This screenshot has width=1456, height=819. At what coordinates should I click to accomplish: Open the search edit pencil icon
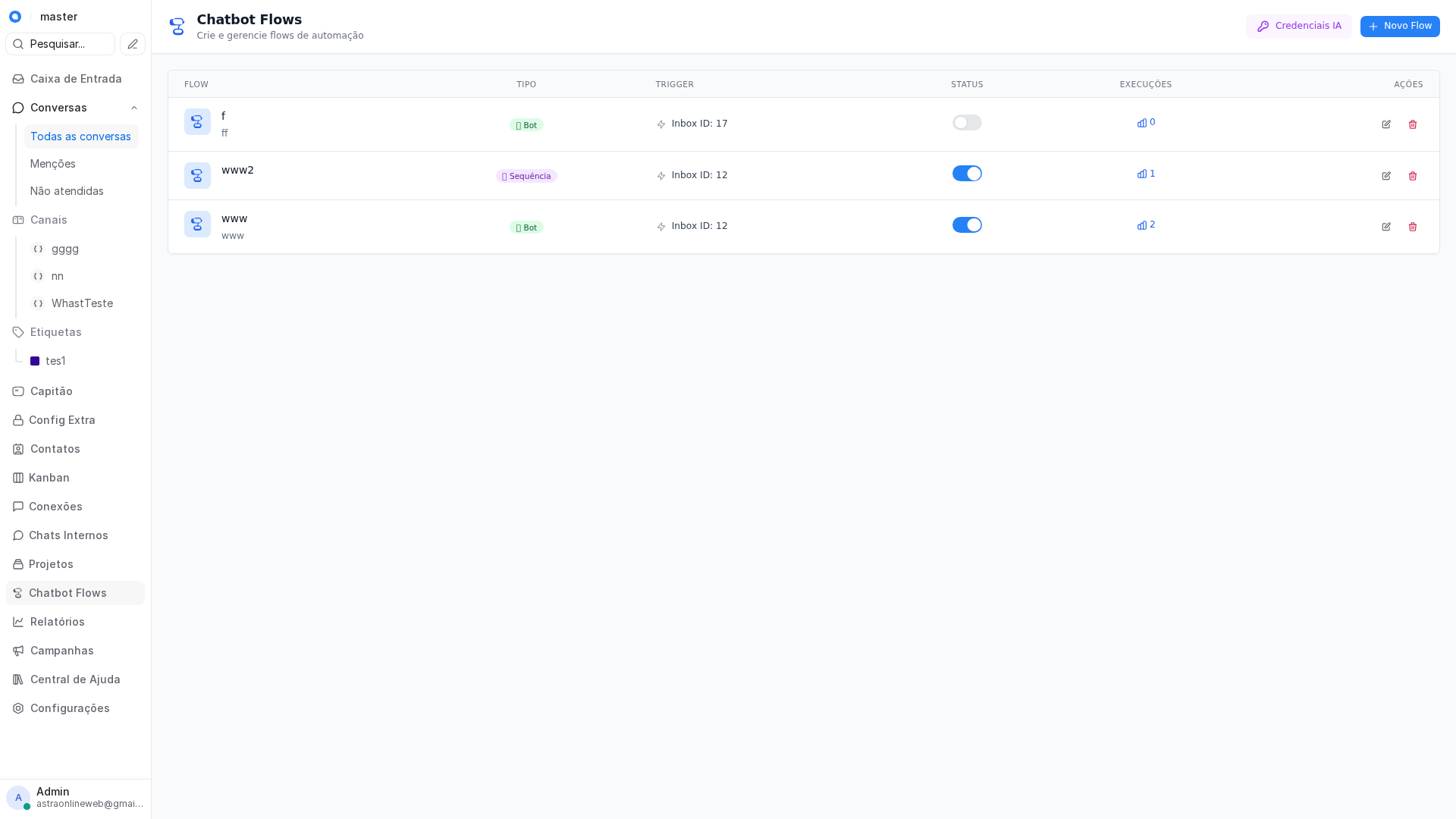[x=132, y=44]
